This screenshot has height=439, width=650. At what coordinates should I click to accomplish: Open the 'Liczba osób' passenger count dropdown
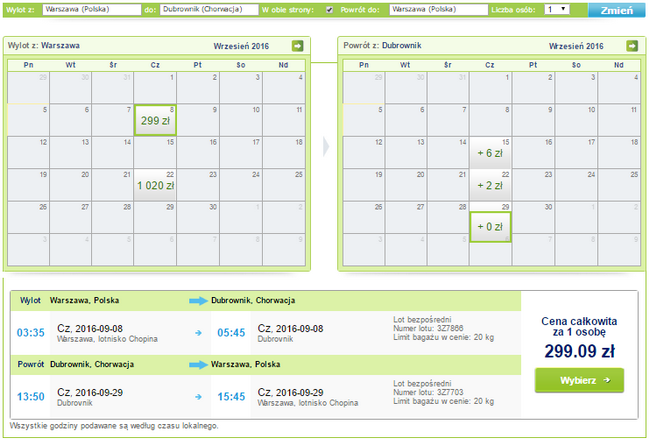(x=557, y=9)
